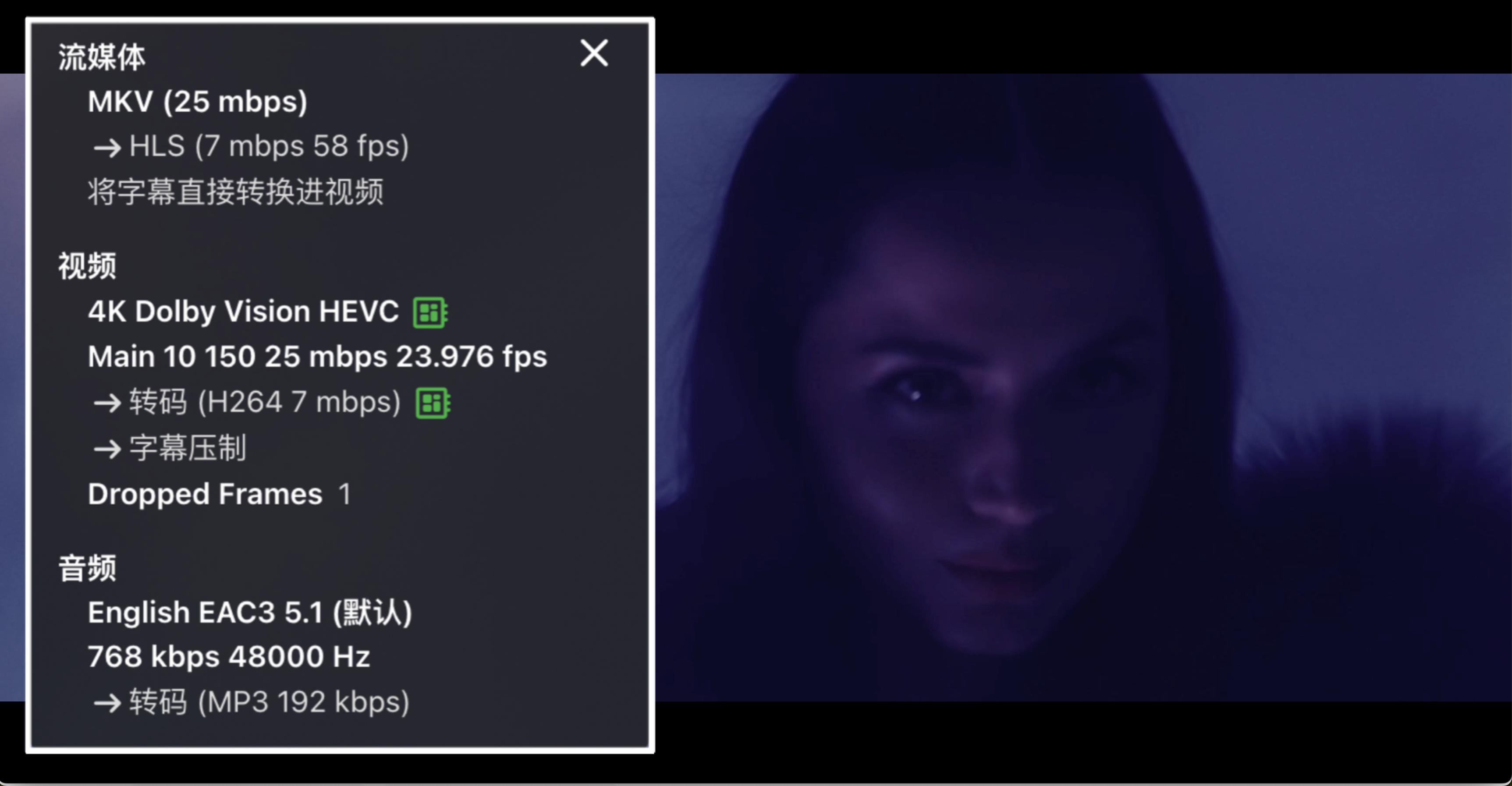
Task: Select the 音频 section heading
Action: (87, 568)
